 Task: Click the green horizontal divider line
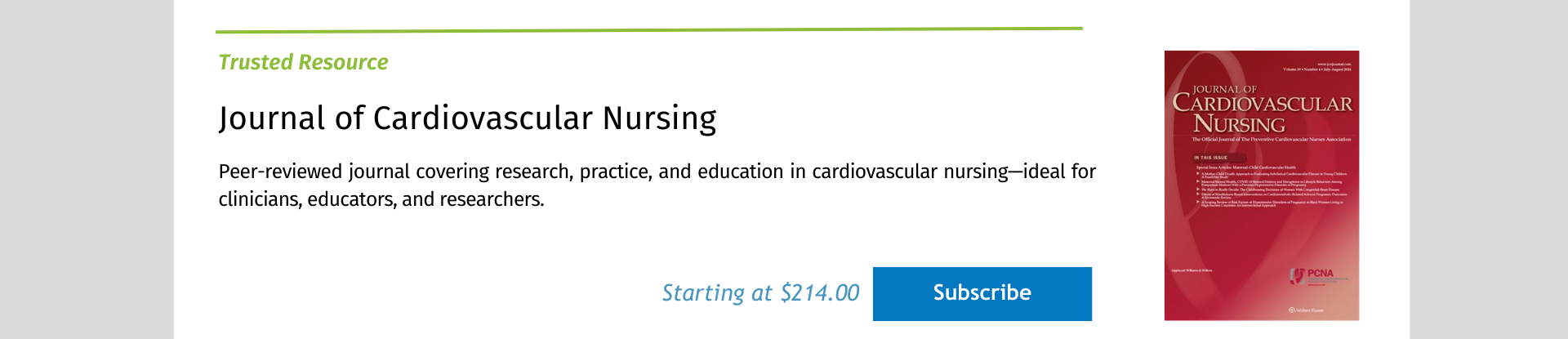(649, 30)
